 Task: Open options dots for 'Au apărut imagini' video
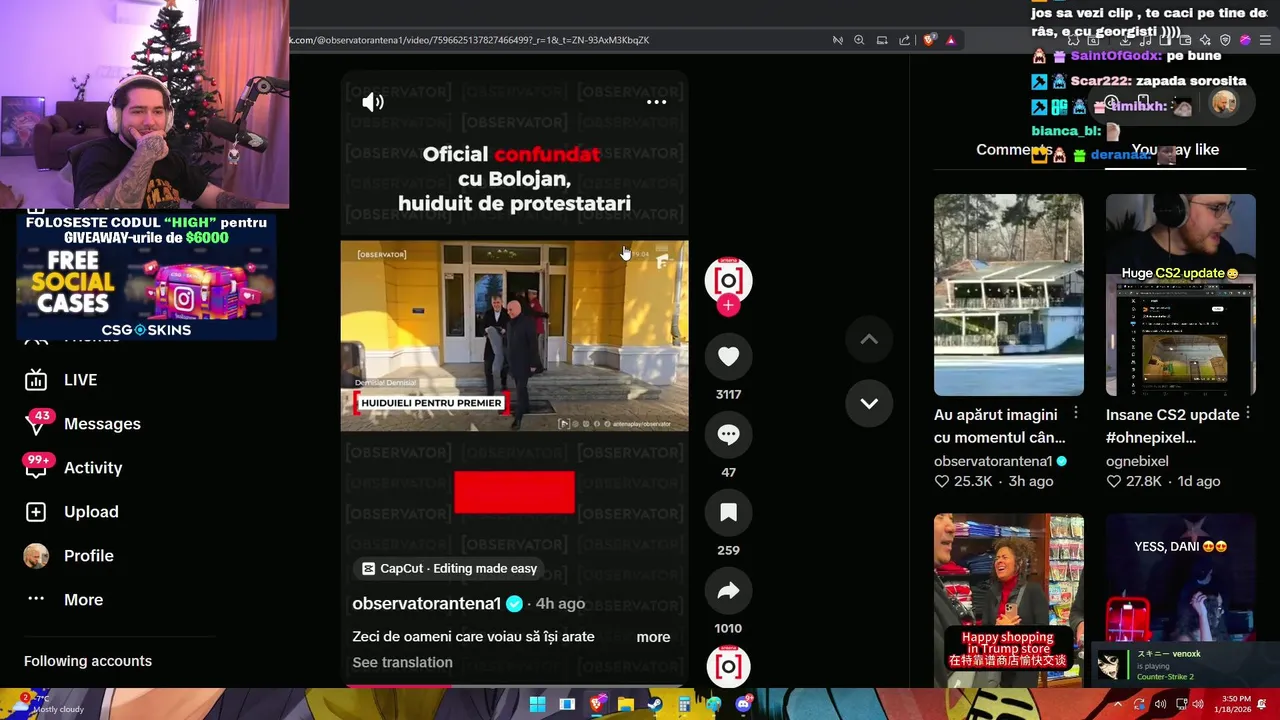(x=1076, y=413)
